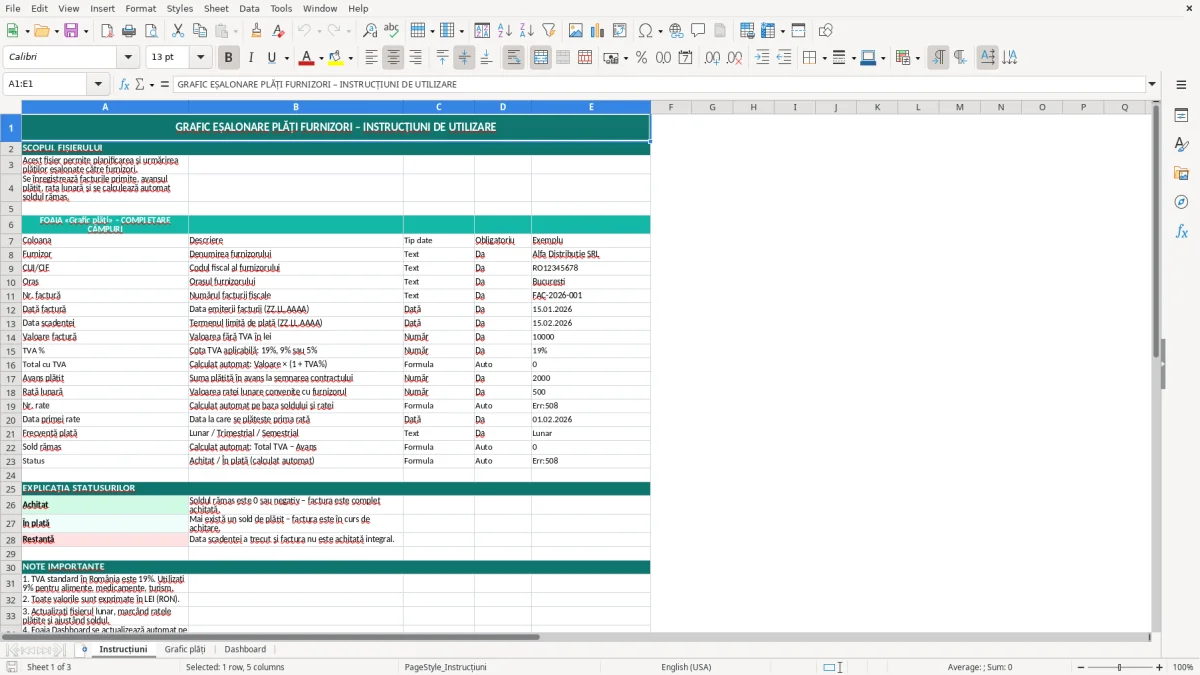1200x675 pixels.
Task: Toggle Merge and Center Cells
Action: coord(541,58)
